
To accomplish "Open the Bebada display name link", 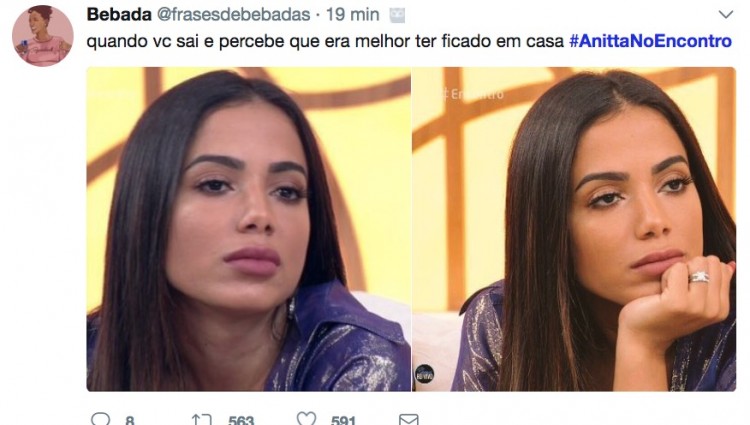I will (x=119, y=15).
